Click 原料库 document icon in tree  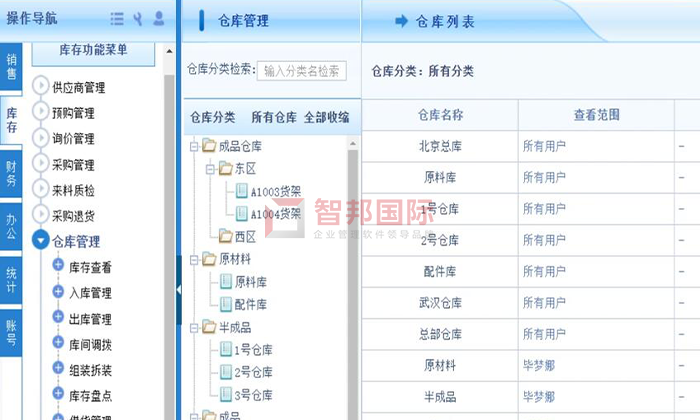click(226, 281)
